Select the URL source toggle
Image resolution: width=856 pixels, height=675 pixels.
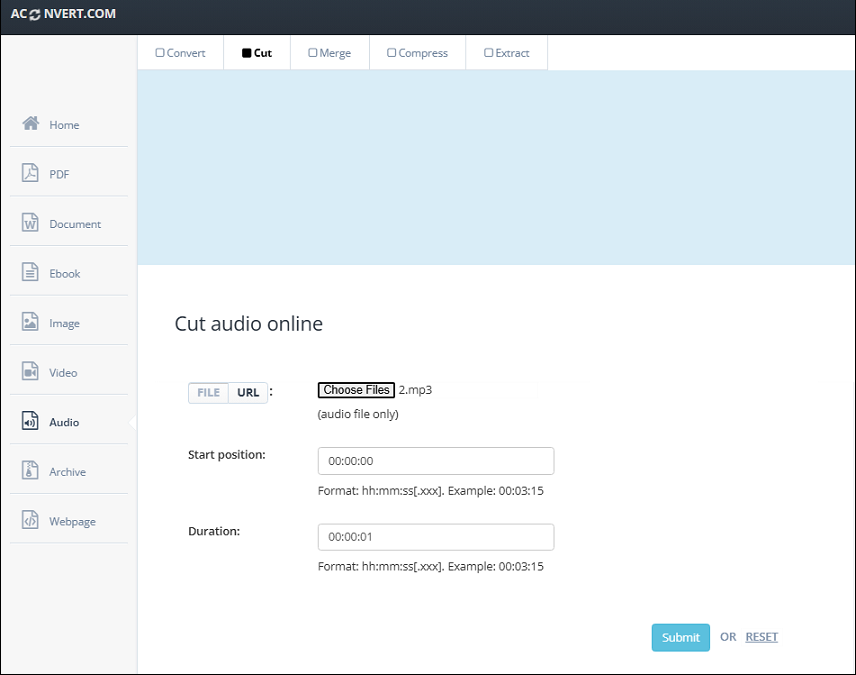click(x=248, y=393)
